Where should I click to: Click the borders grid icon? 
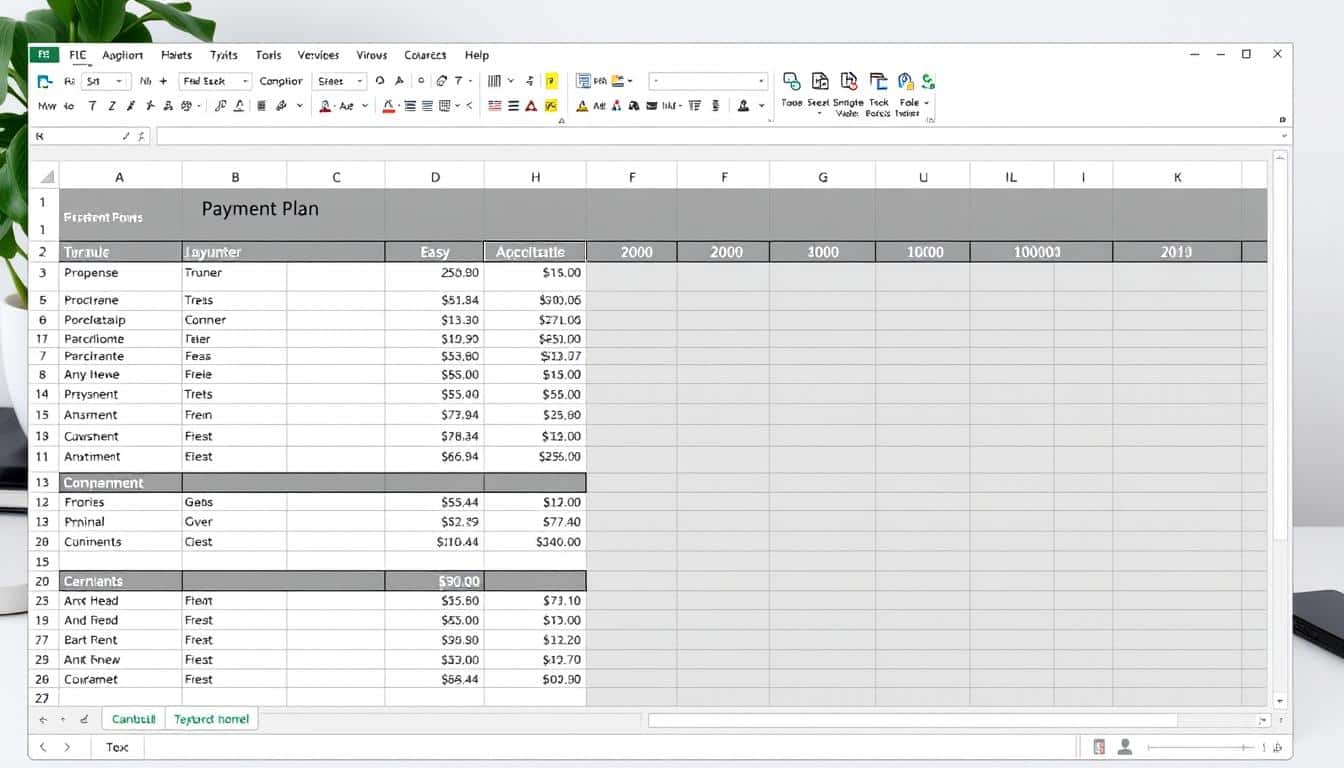coord(443,105)
